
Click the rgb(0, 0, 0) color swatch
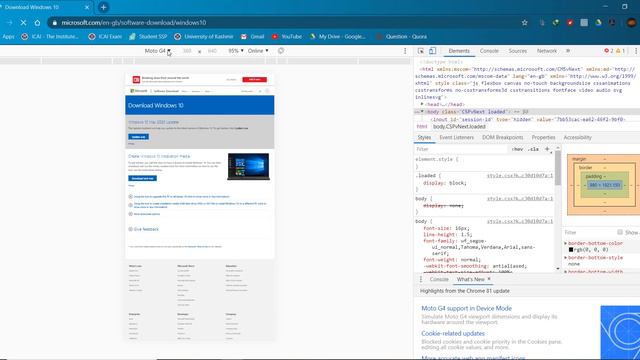(571, 250)
